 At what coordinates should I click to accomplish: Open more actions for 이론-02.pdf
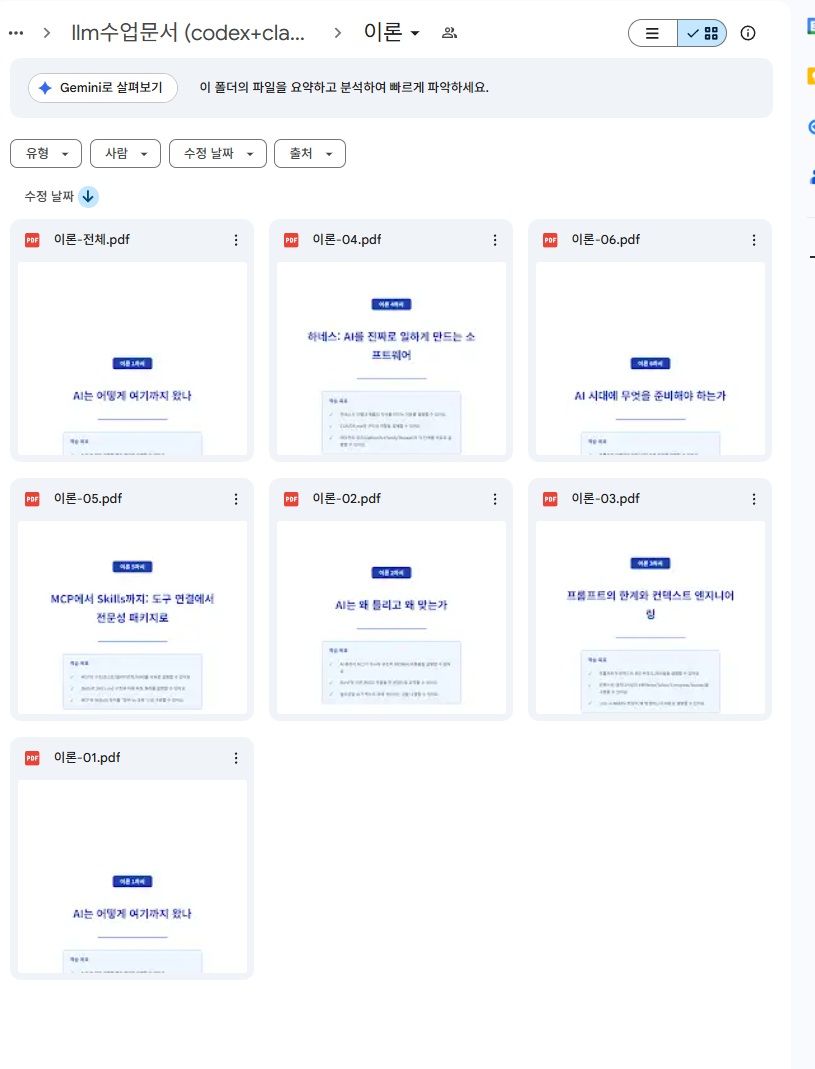tap(495, 499)
